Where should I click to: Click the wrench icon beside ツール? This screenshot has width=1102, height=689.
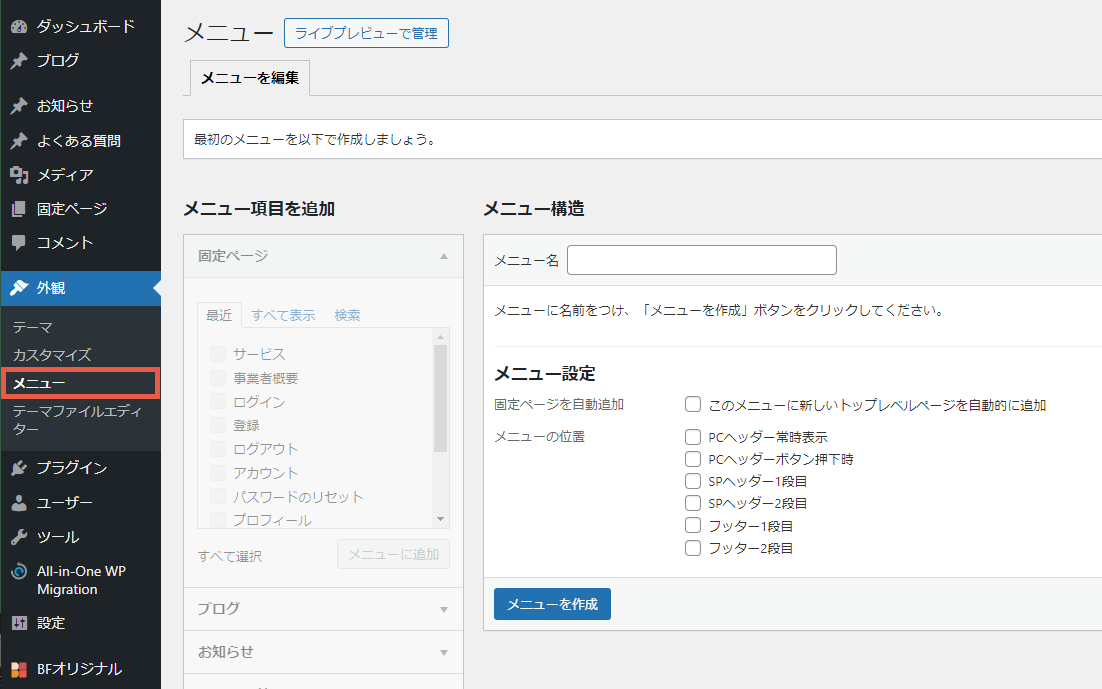pos(19,537)
